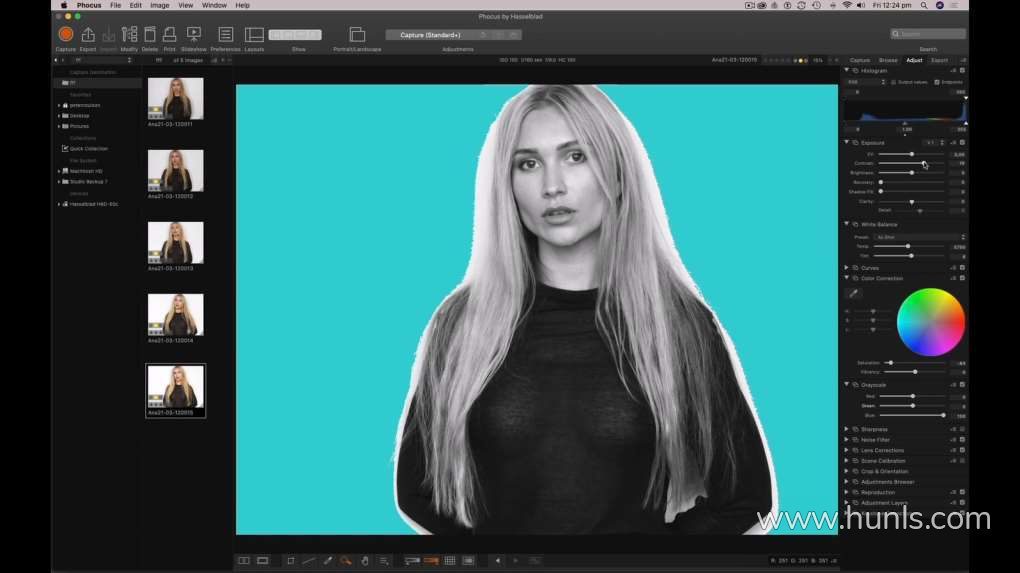Toggle the Noise Filter enable checkbox

tap(962, 440)
